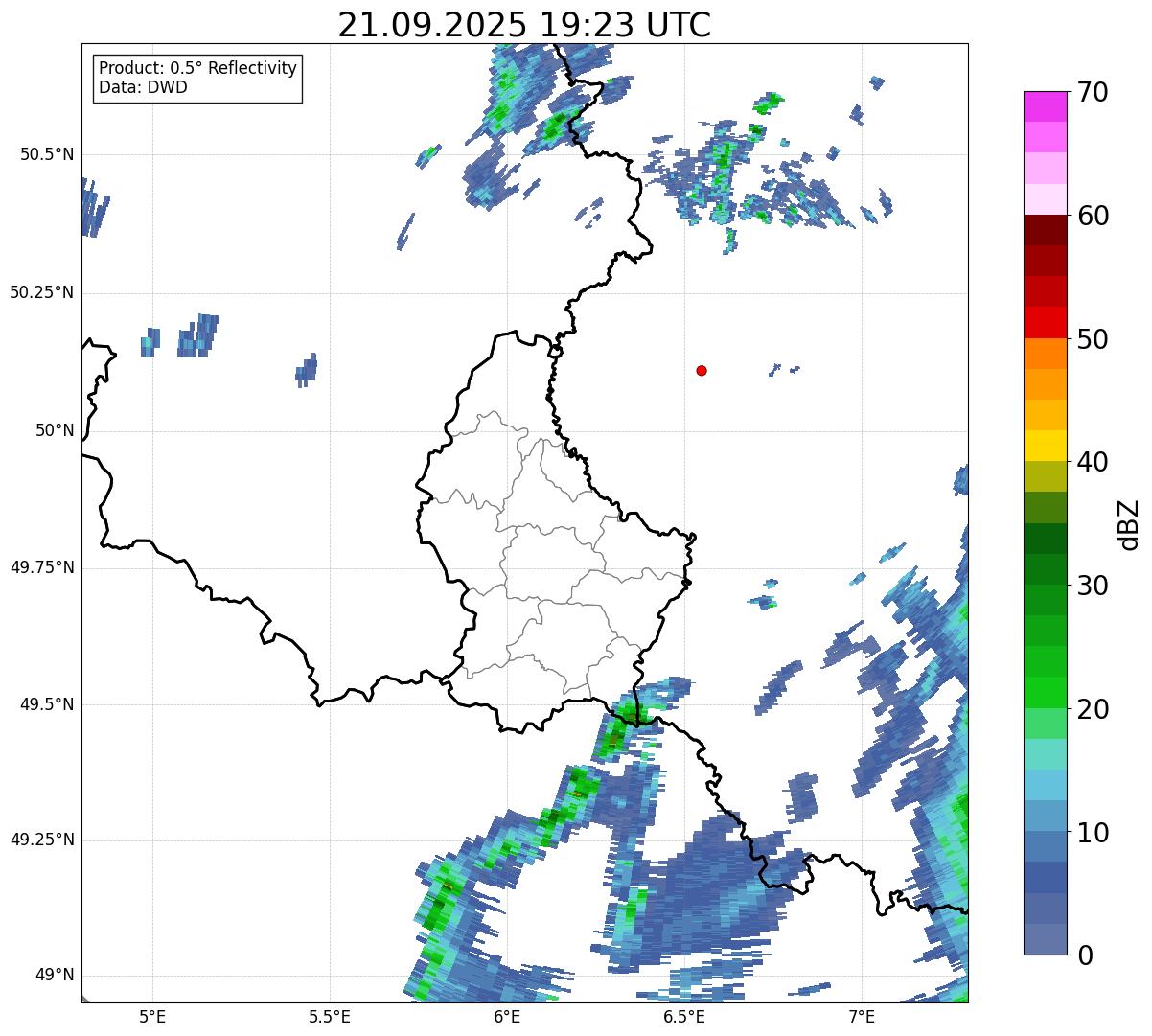Click longitude label 7°E
This screenshot has height=1036, width=1152.
pos(862,1016)
